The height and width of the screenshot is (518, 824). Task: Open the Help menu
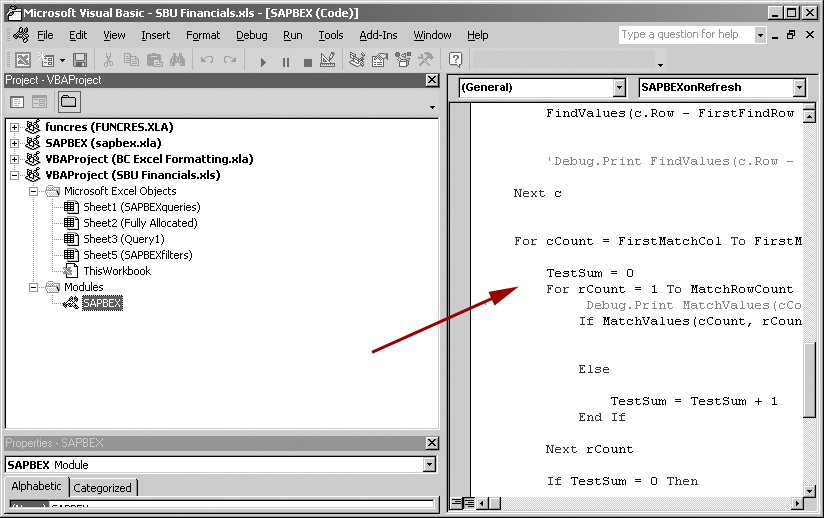pos(478,35)
